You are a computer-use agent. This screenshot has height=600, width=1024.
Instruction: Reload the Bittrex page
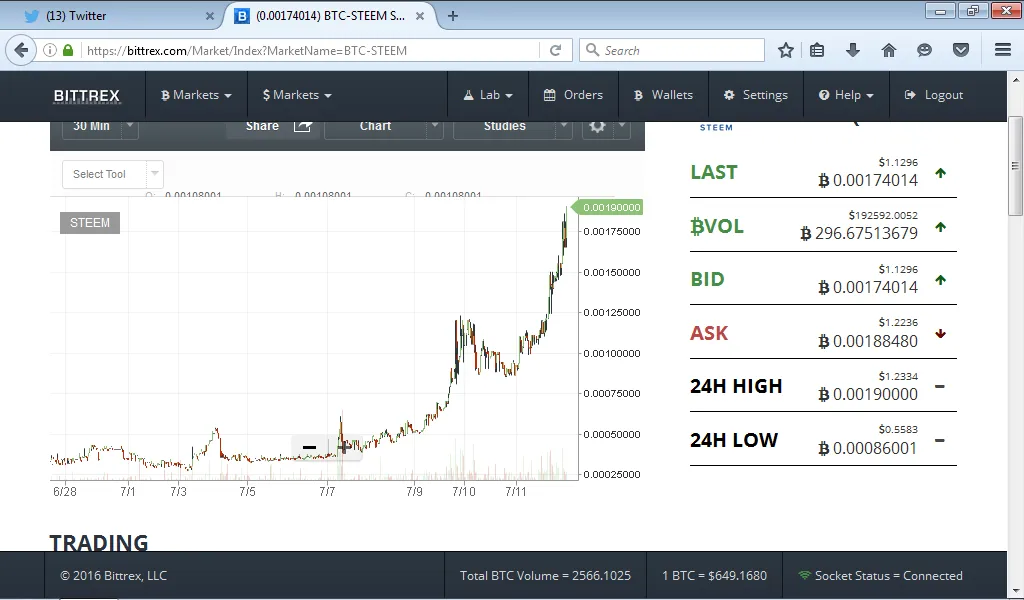556,50
